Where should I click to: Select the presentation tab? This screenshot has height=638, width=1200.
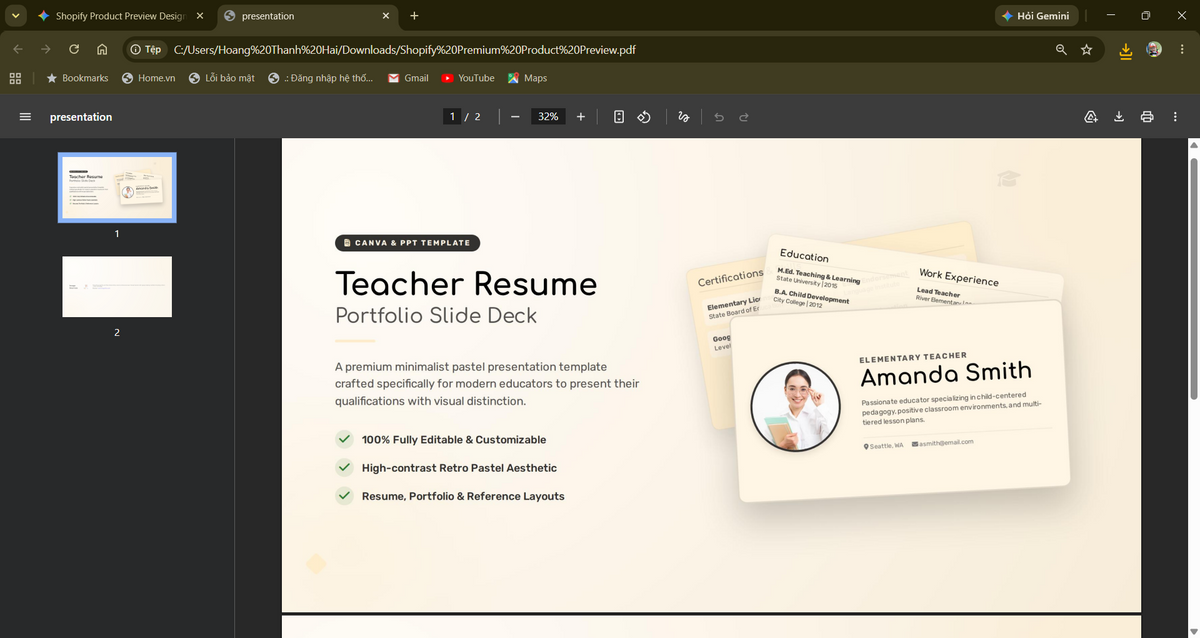306,16
